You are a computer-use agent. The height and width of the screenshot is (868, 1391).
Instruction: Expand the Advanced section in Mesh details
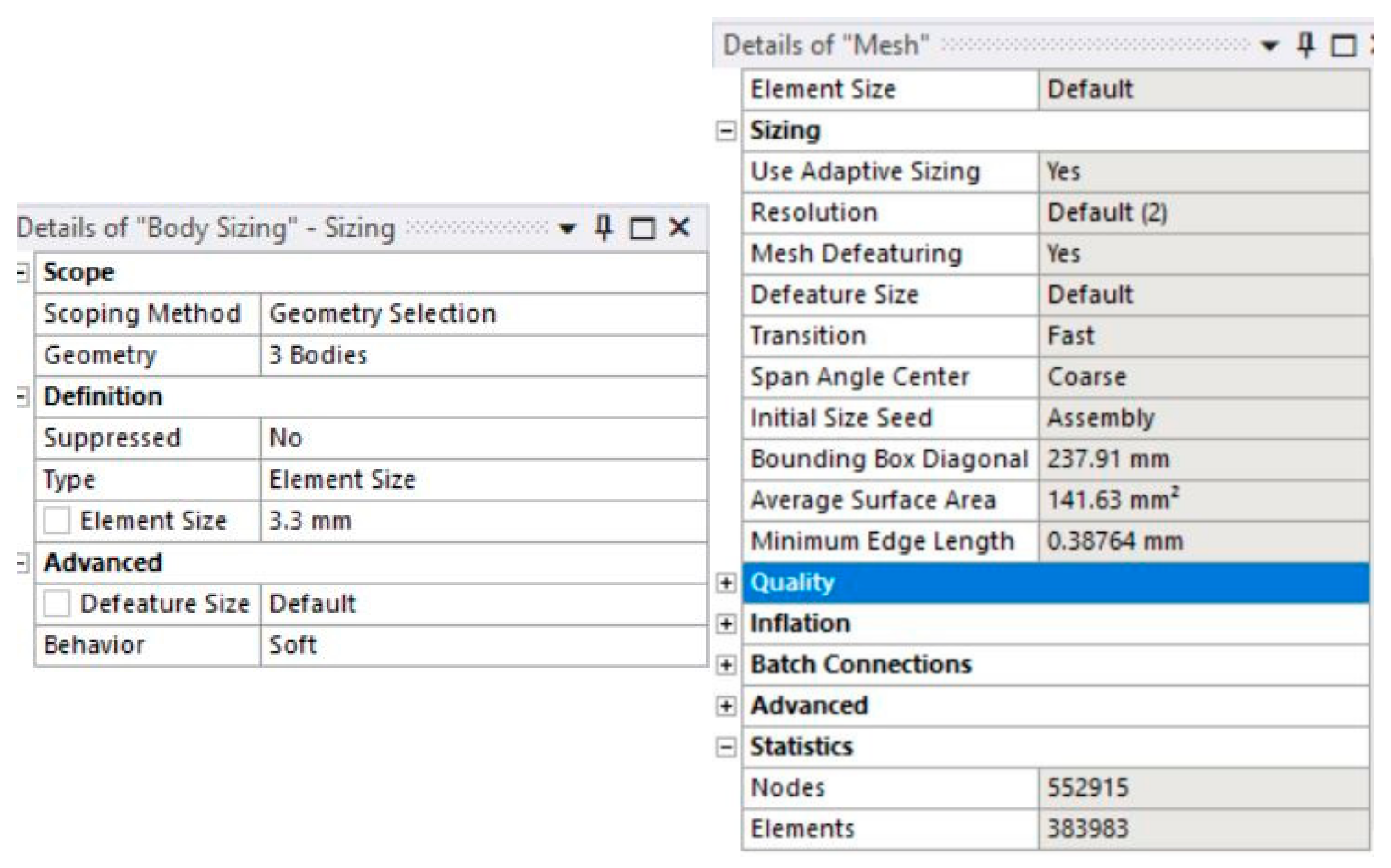(x=726, y=706)
